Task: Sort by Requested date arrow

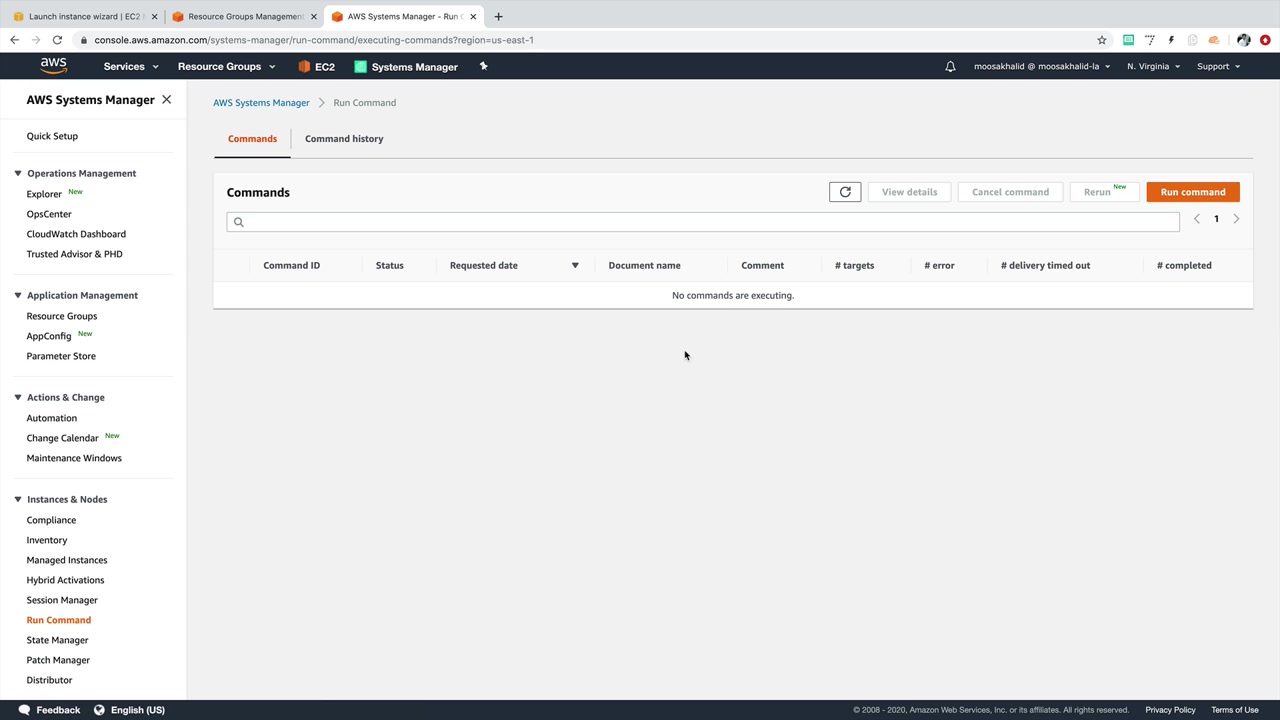Action: coord(575,266)
